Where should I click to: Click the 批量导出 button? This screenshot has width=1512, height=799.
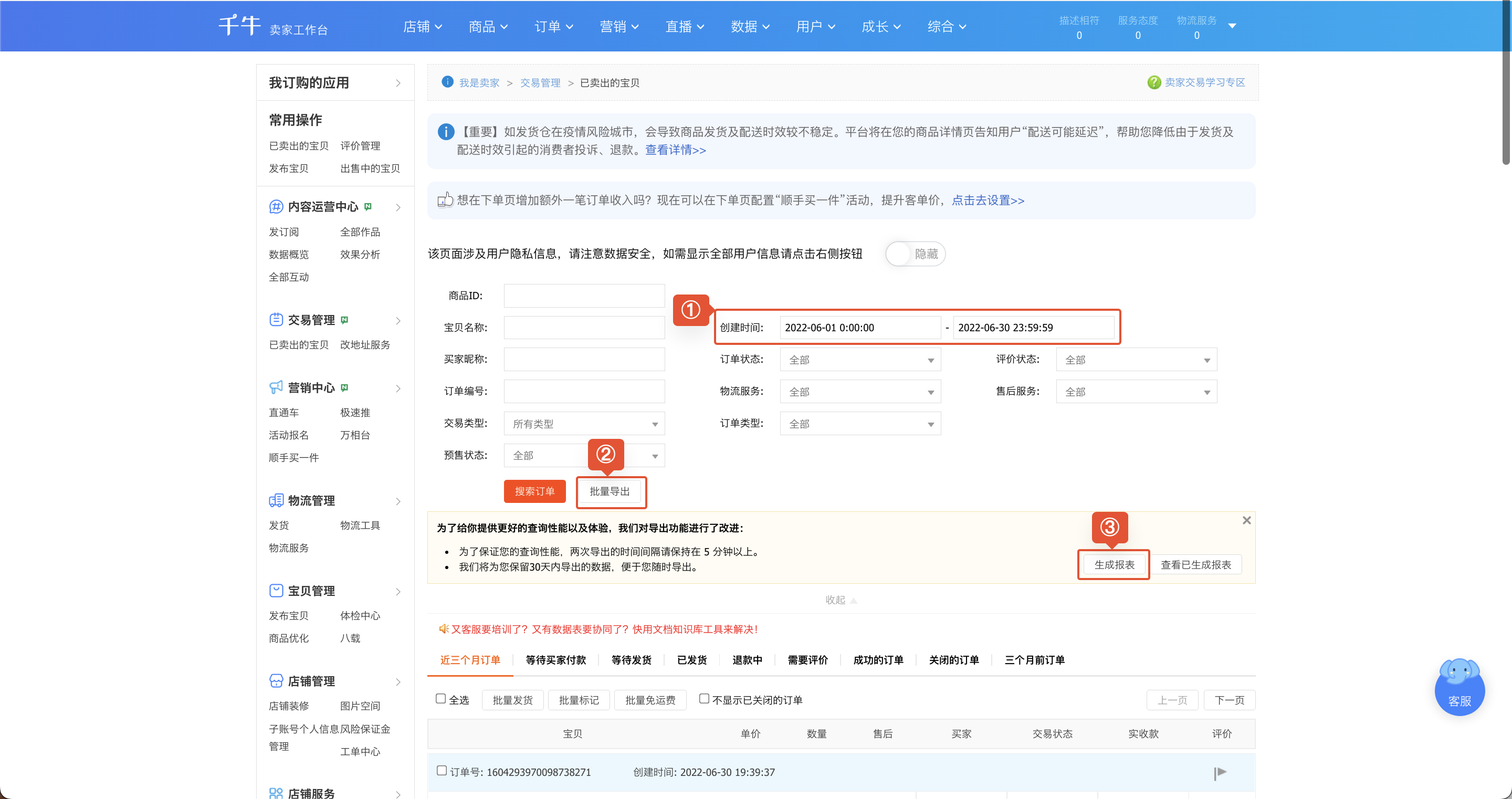(610, 491)
